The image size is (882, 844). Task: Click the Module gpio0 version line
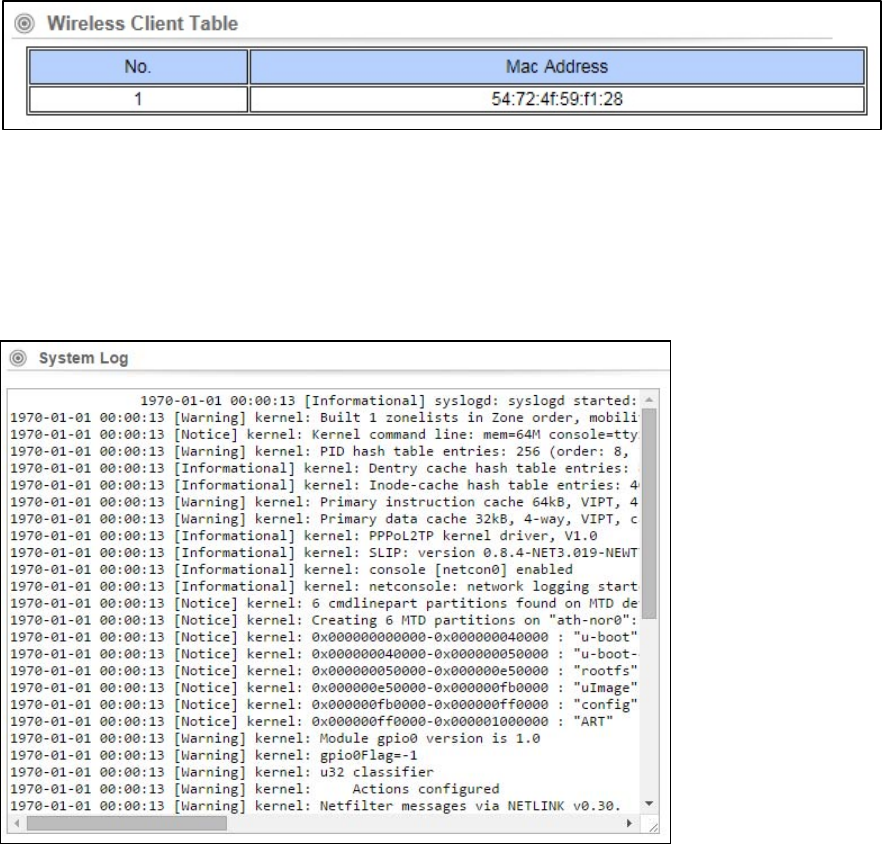pos(275,738)
